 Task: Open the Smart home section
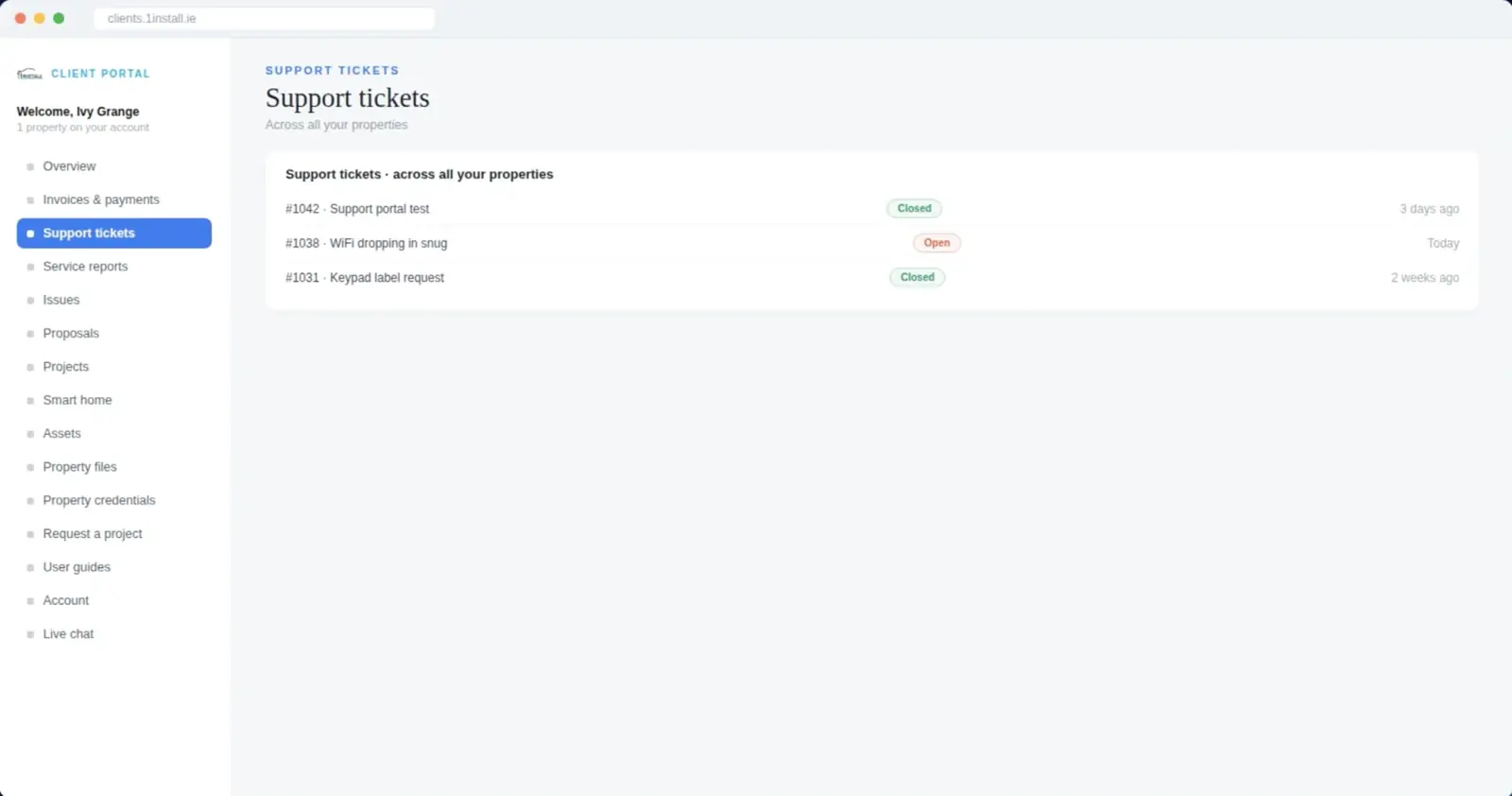[x=114, y=400]
